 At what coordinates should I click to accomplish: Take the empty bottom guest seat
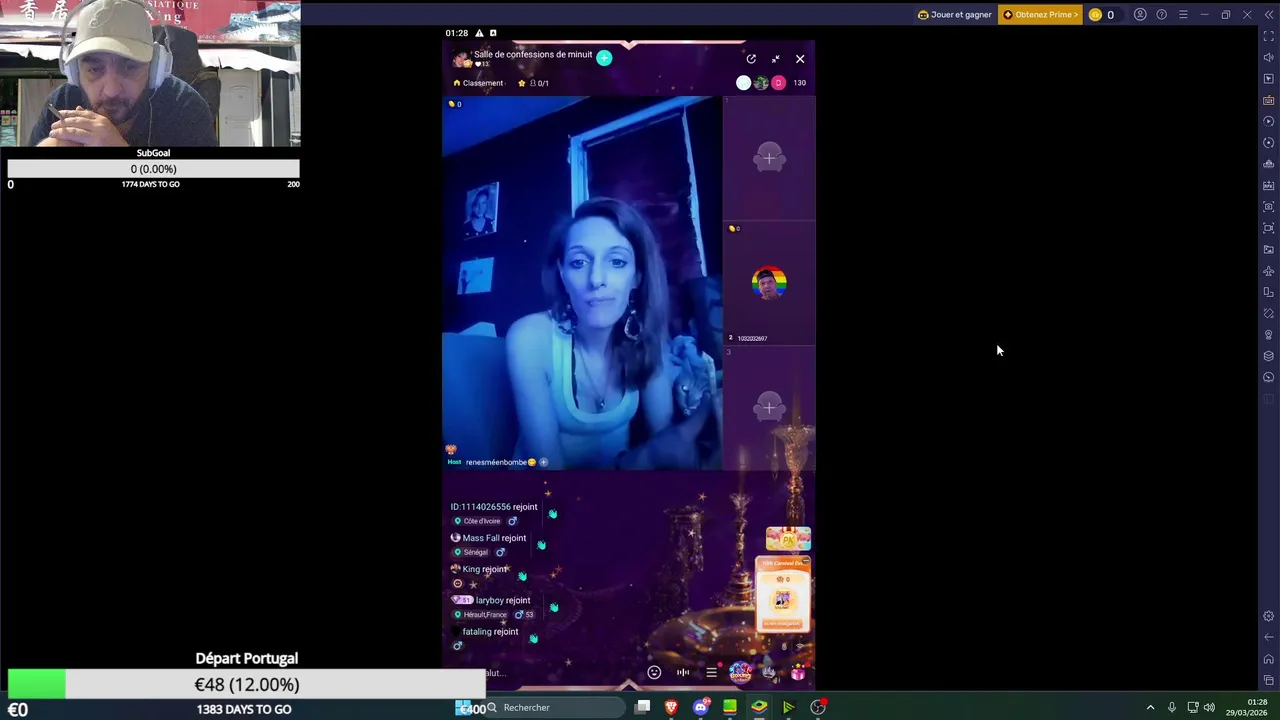point(769,407)
